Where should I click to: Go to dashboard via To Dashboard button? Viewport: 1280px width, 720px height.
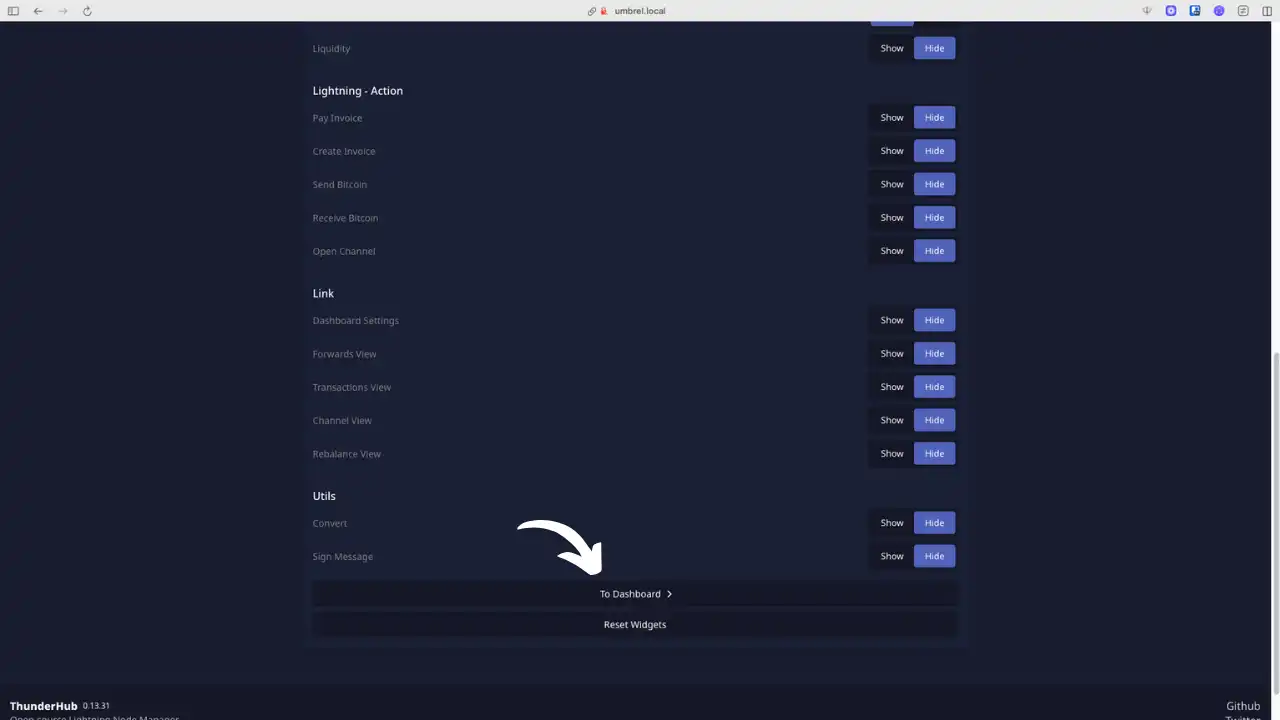point(635,594)
